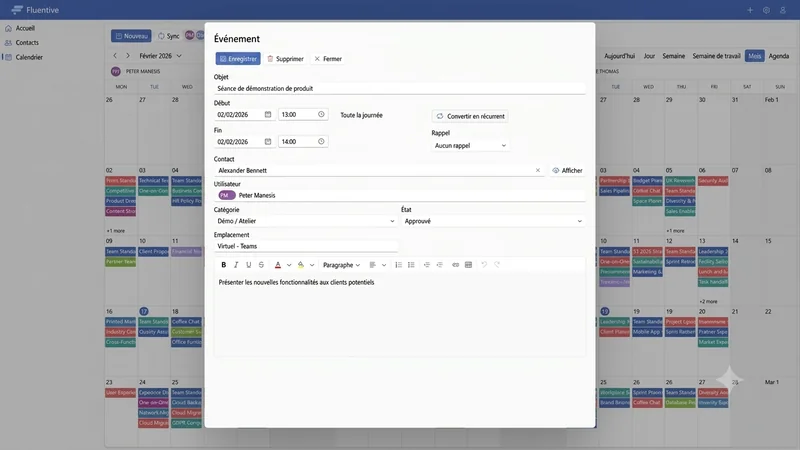Click the Fluentive logo
This screenshot has width=800, height=450.
tap(35, 10)
